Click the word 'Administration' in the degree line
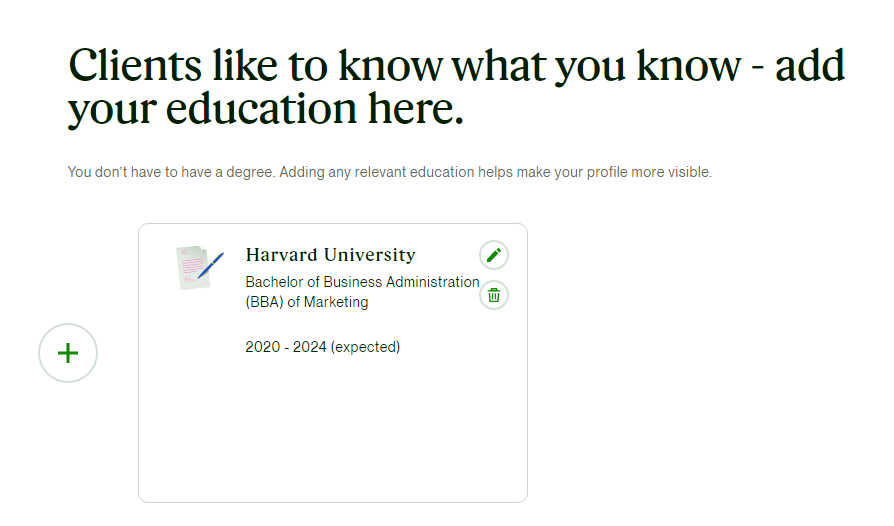Viewport: 894px width, 526px height. pyautogui.click(x=433, y=282)
